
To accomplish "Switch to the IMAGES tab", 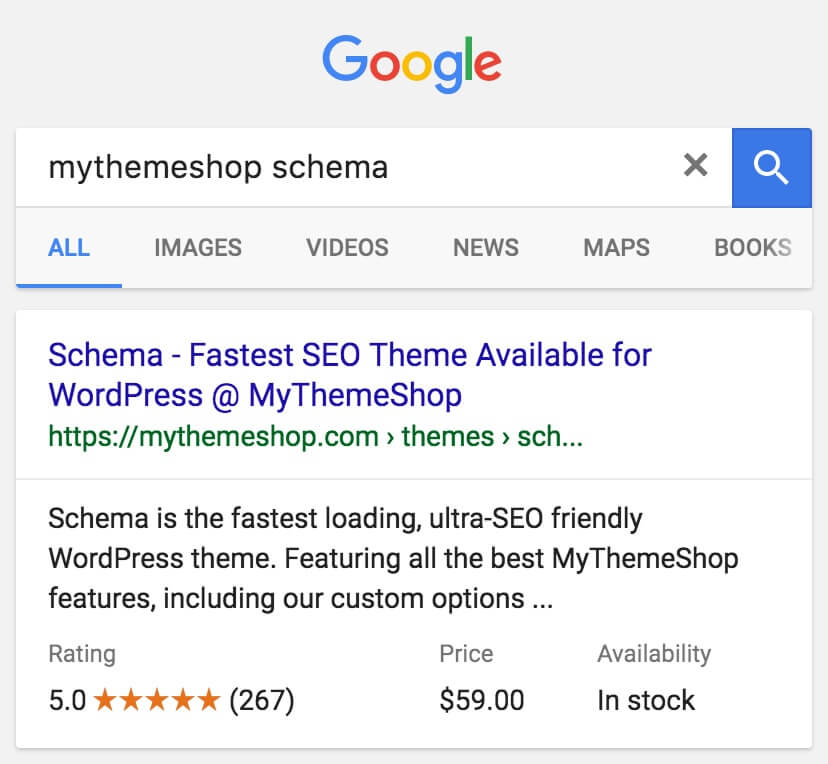I will pos(198,248).
